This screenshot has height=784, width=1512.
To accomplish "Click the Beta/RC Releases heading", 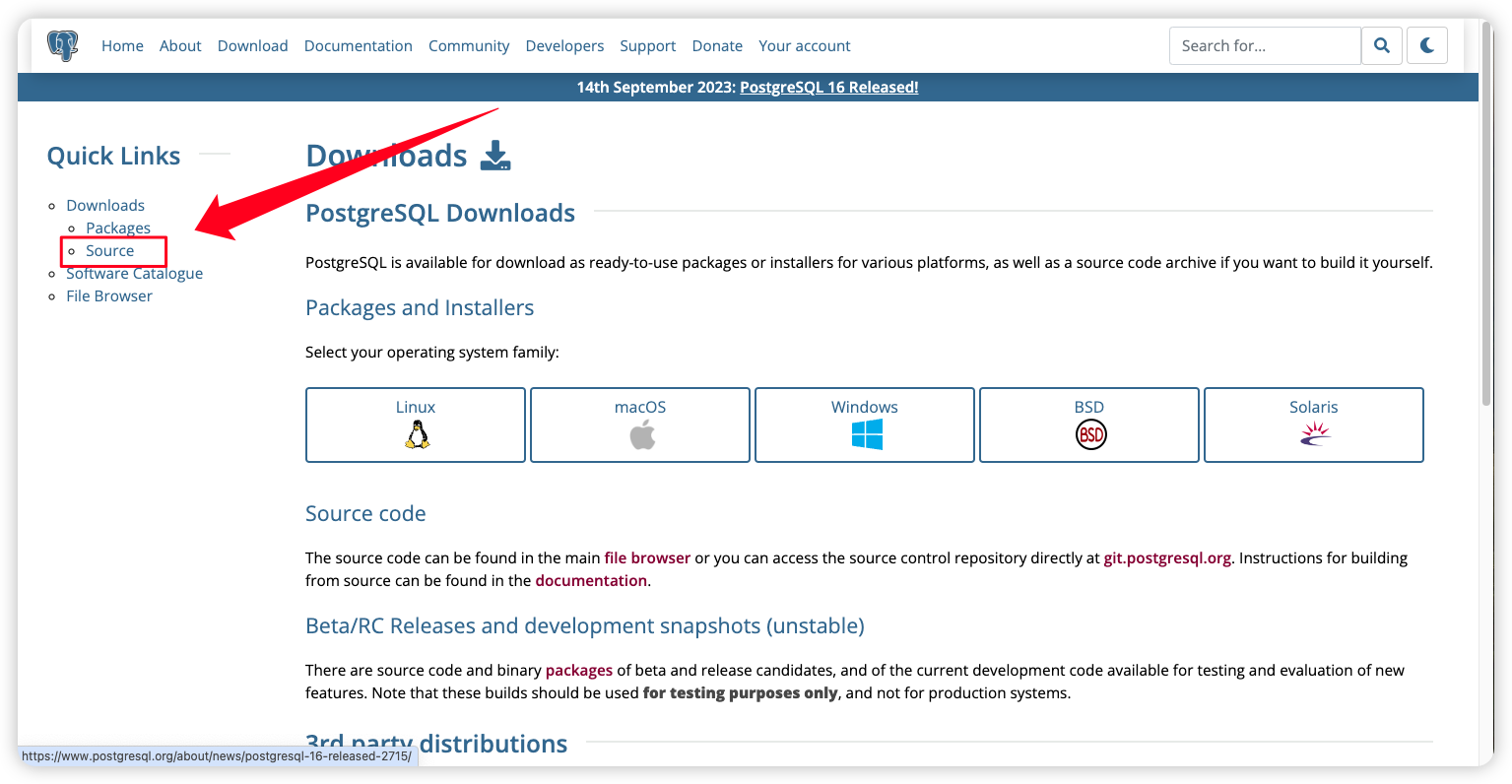I will pos(585,625).
